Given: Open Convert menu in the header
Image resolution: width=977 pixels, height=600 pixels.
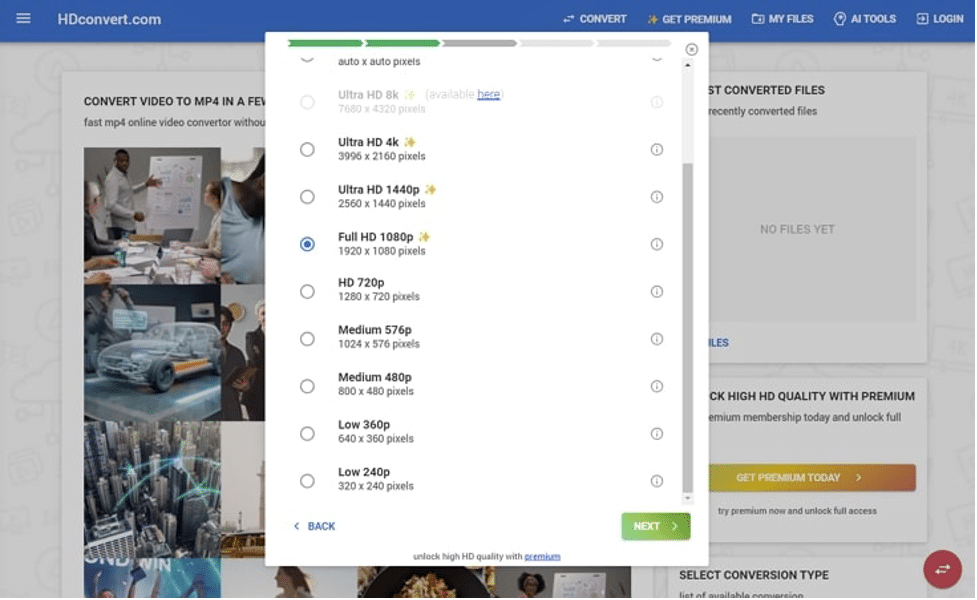Looking at the screenshot, I should point(594,19).
